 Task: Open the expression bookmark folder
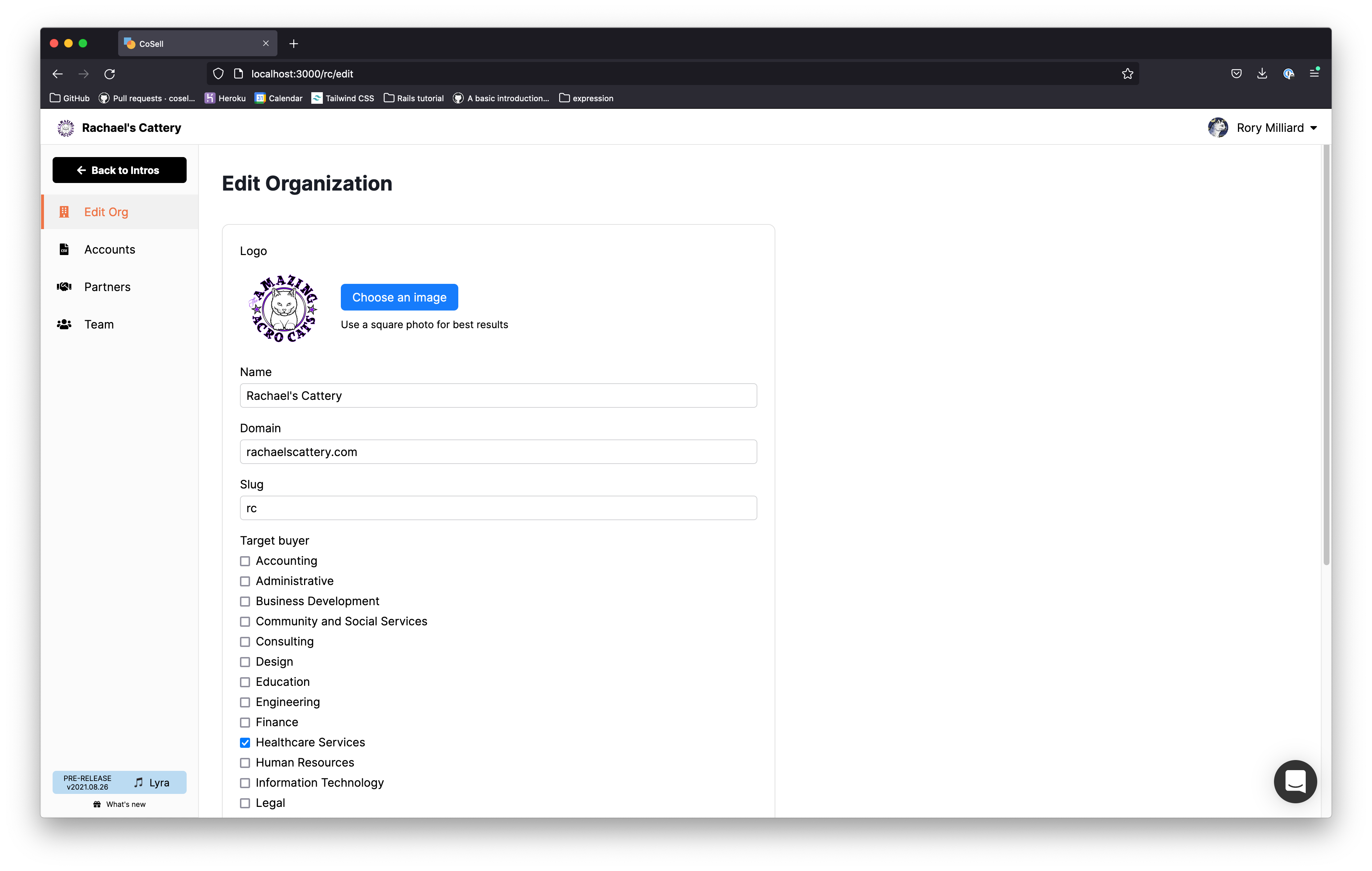pos(586,99)
